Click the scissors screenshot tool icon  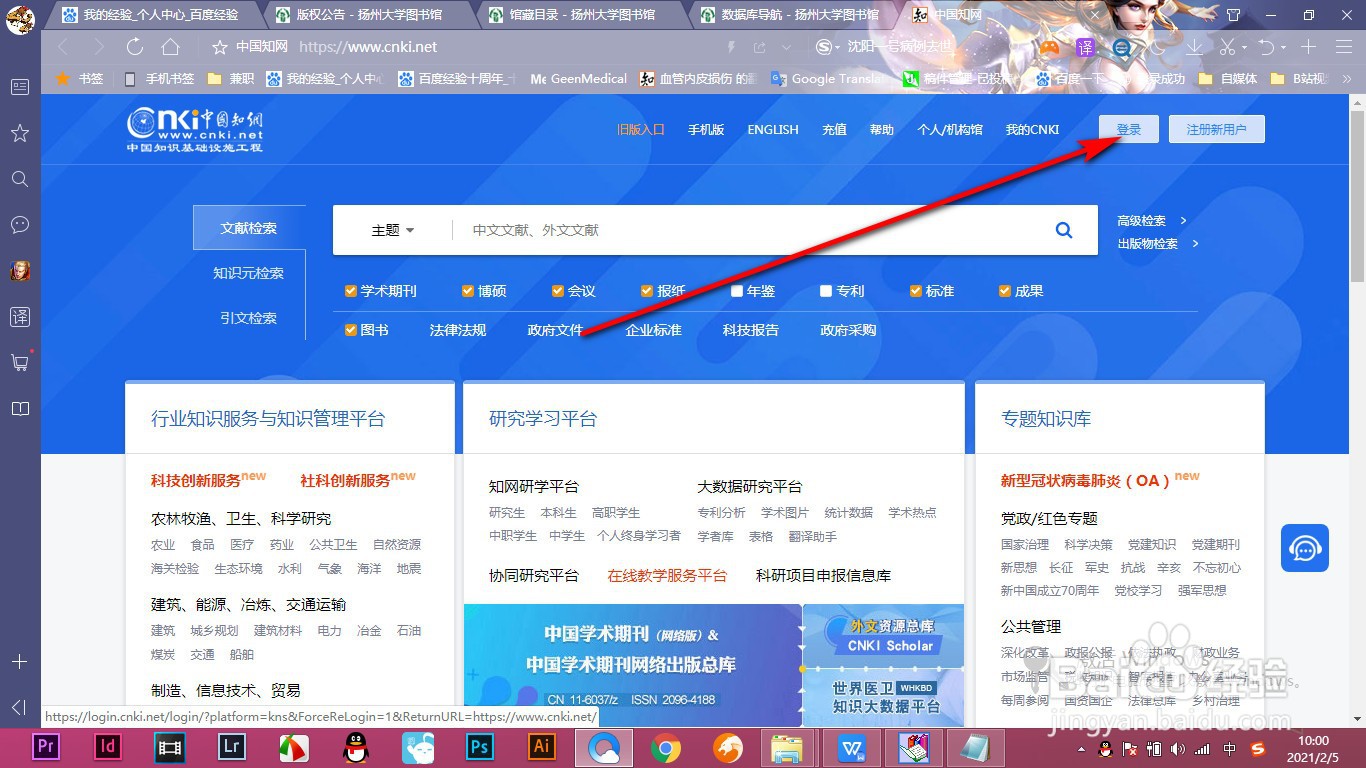pos(1227,47)
